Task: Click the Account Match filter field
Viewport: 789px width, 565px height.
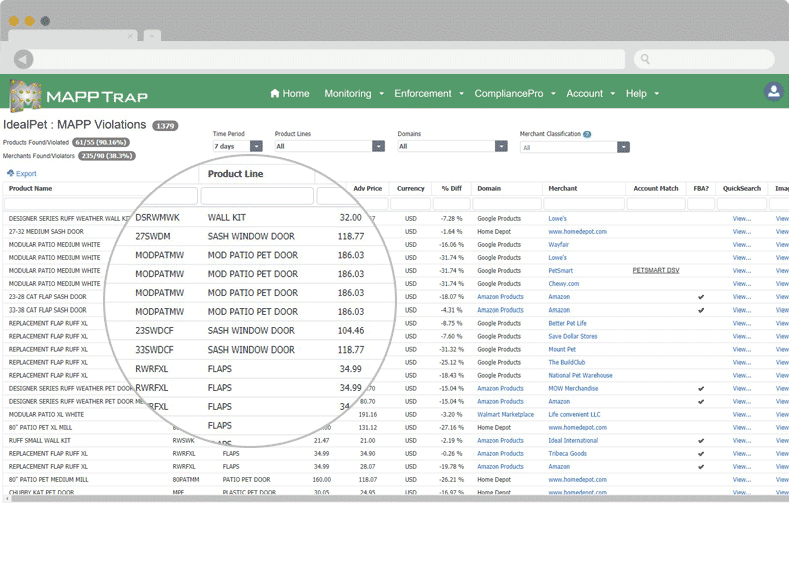Action: [x=656, y=203]
